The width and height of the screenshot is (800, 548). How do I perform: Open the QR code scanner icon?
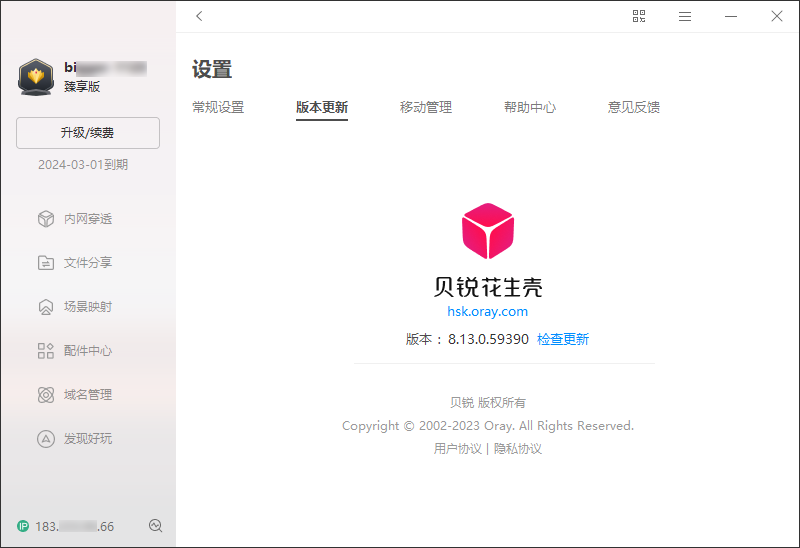click(639, 16)
